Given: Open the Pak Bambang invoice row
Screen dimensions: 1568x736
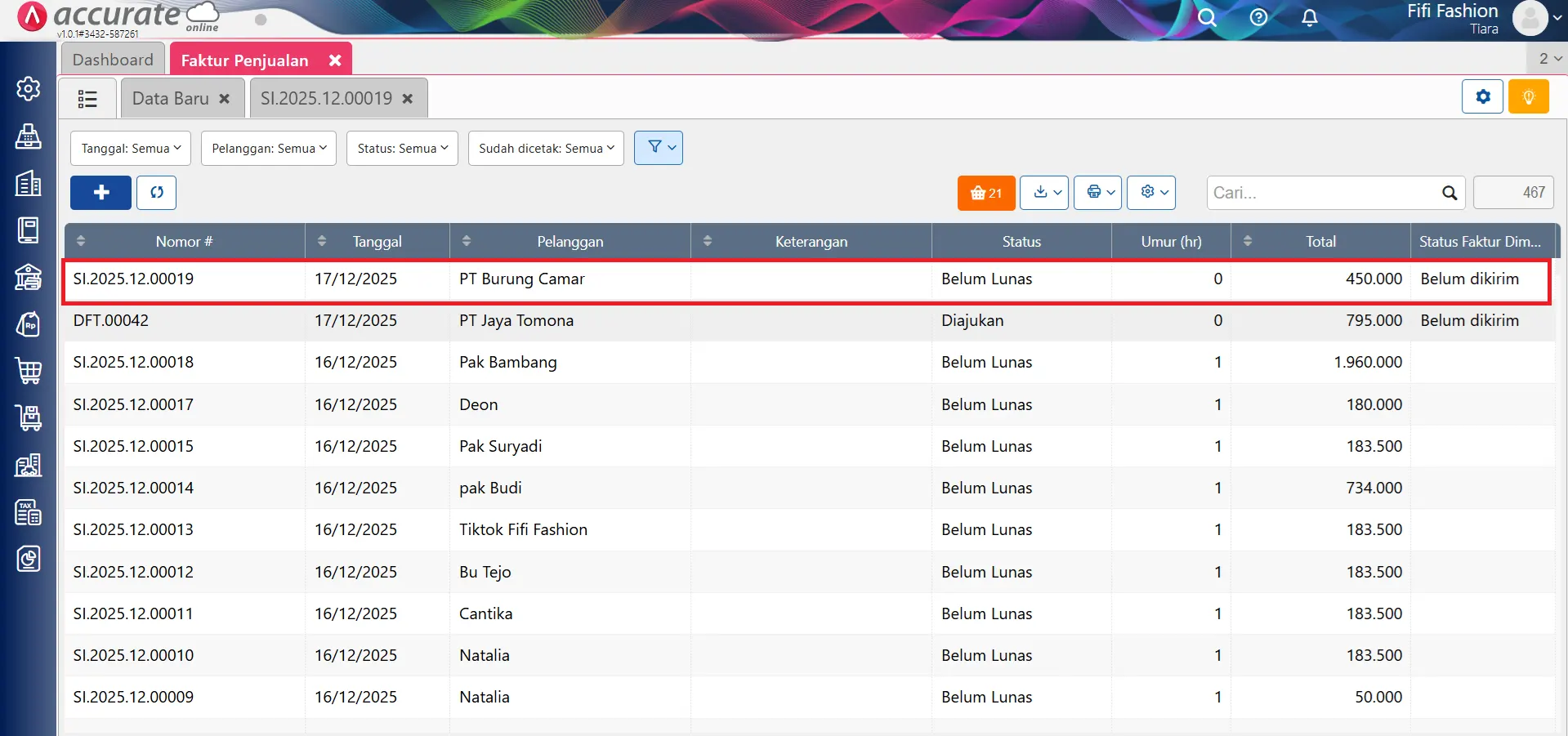Looking at the screenshot, I should 507,363.
